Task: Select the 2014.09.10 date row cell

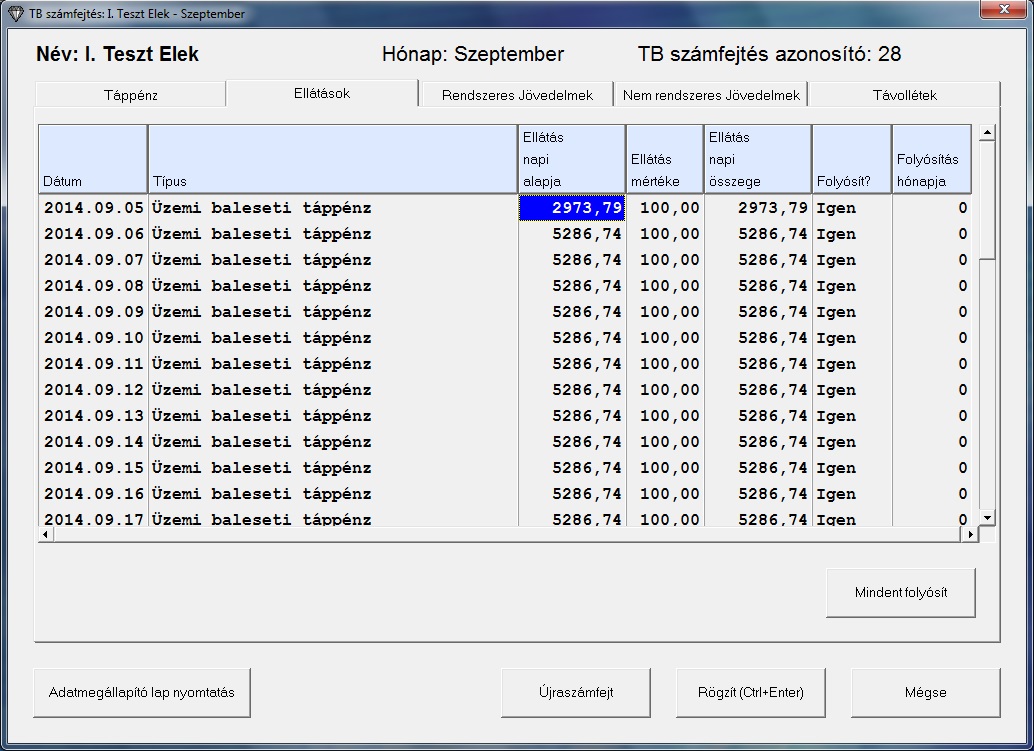Action: 93,338
